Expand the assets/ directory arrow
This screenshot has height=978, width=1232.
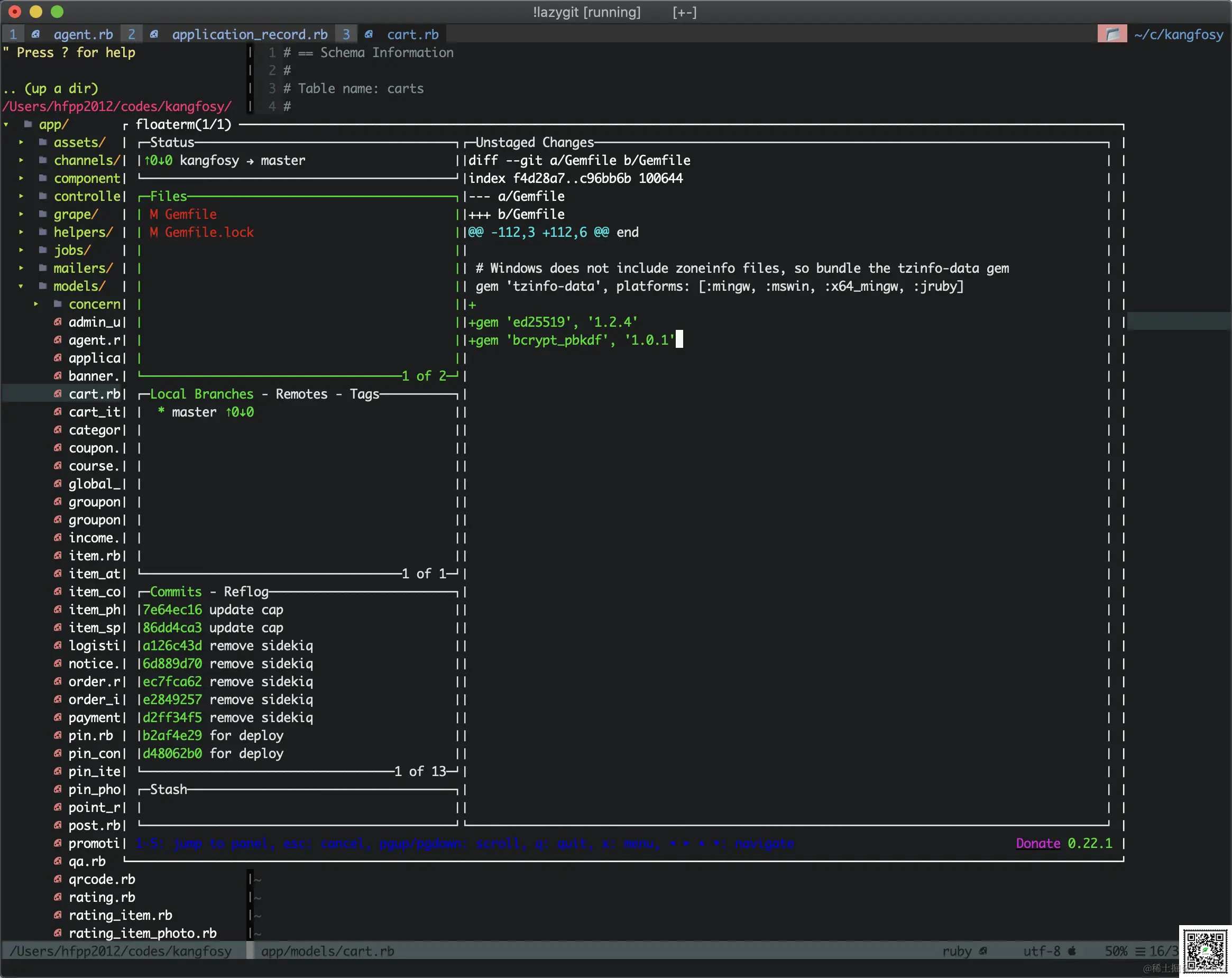21,142
